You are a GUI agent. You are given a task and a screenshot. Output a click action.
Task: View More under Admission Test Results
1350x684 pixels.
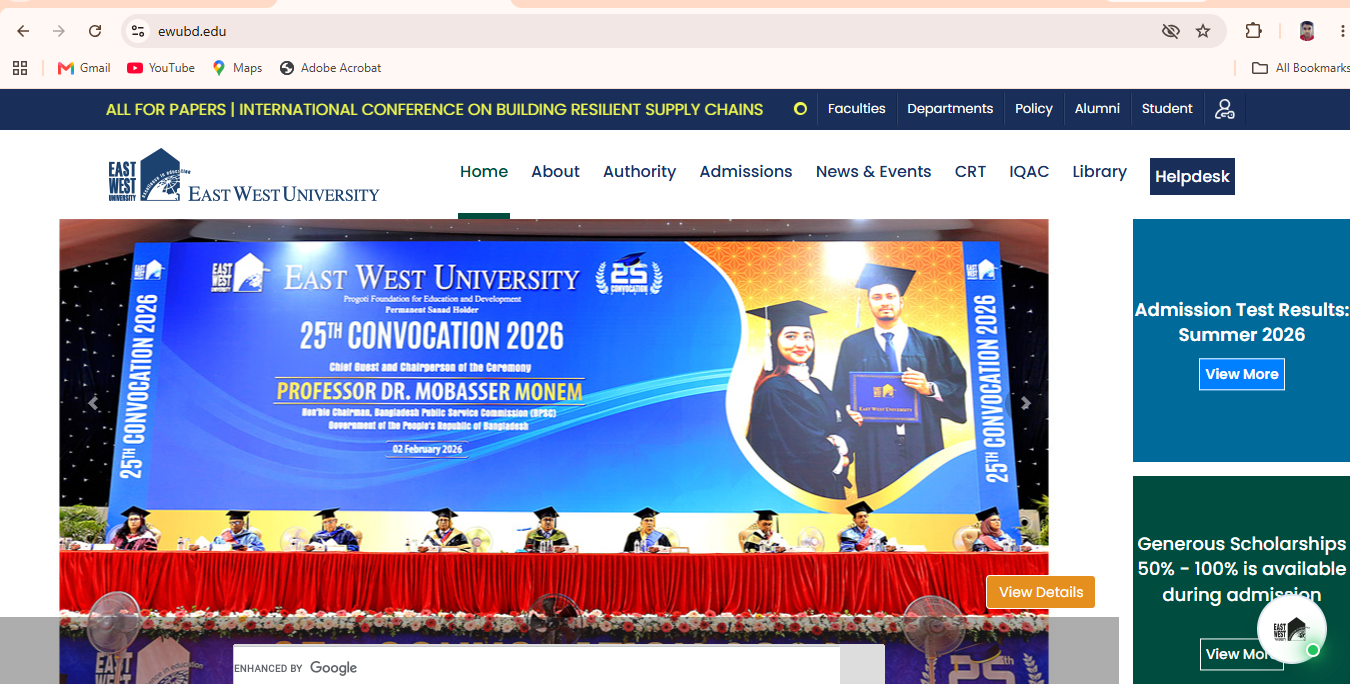[1242, 374]
